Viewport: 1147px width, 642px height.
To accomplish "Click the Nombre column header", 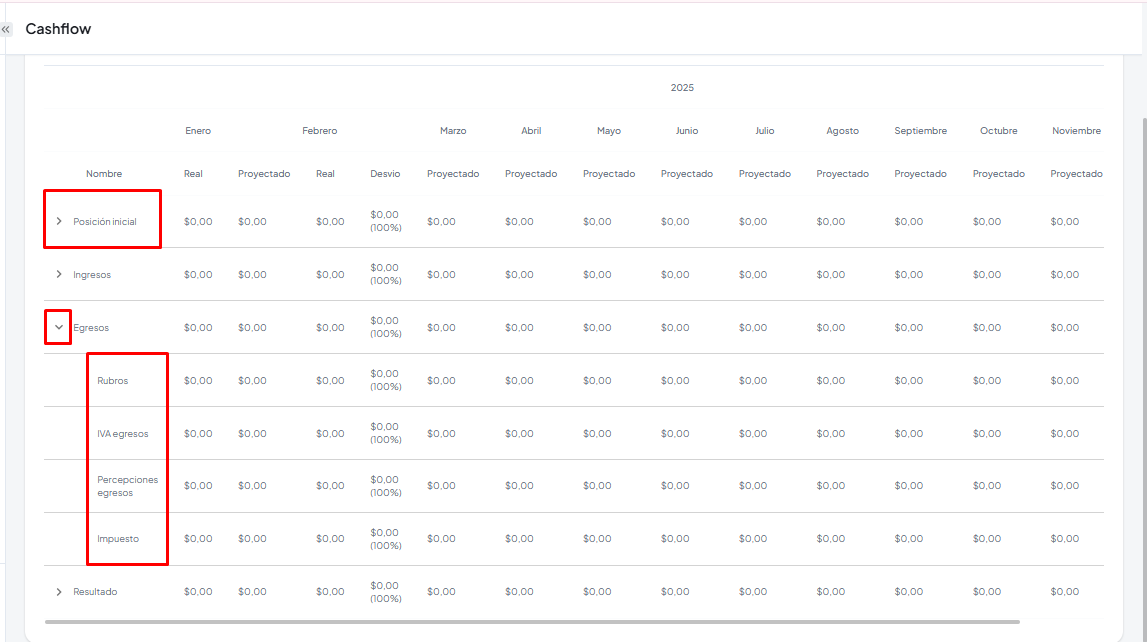I will pyautogui.click(x=104, y=174).
